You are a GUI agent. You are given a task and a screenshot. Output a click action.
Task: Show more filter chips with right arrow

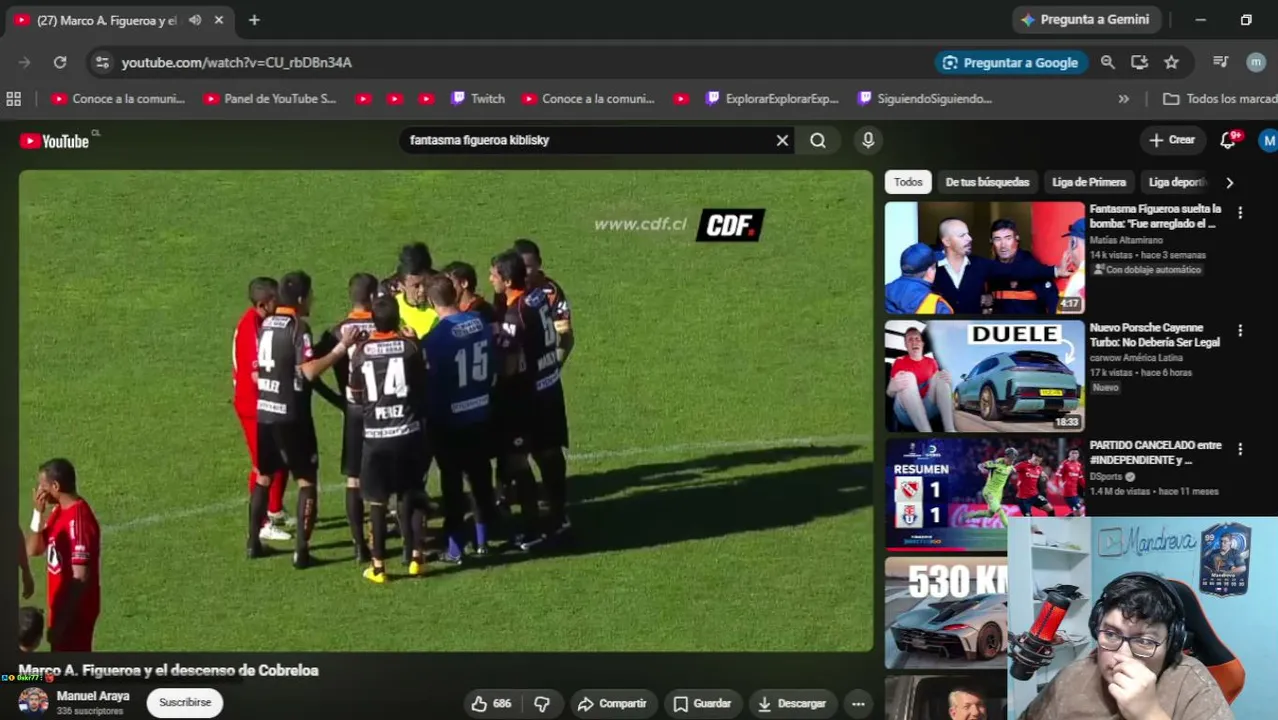coord(1229,182)
